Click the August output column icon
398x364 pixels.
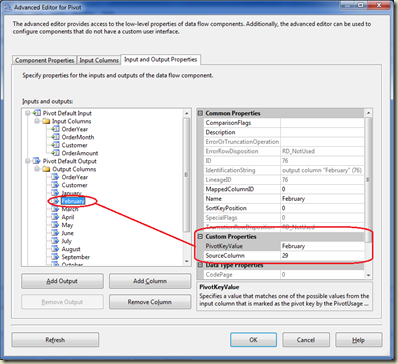pos(55,249)
